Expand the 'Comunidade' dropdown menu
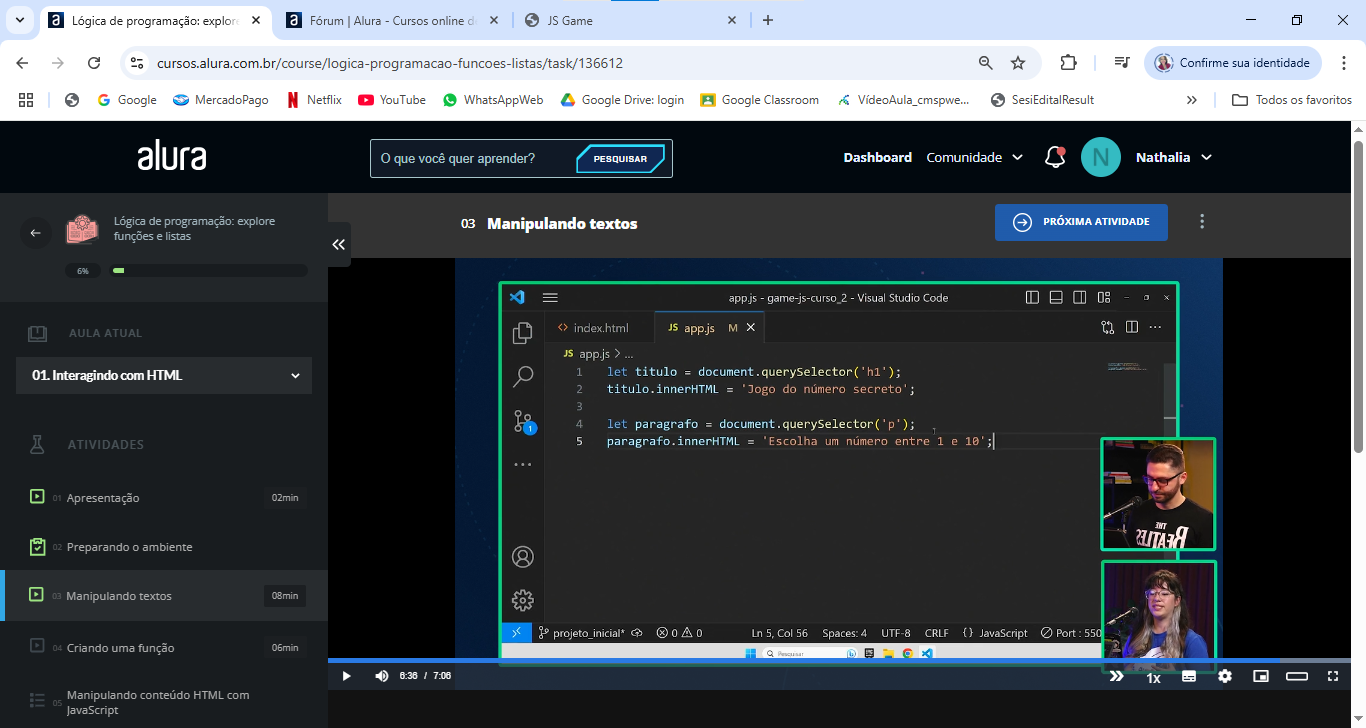 point(974,157)
